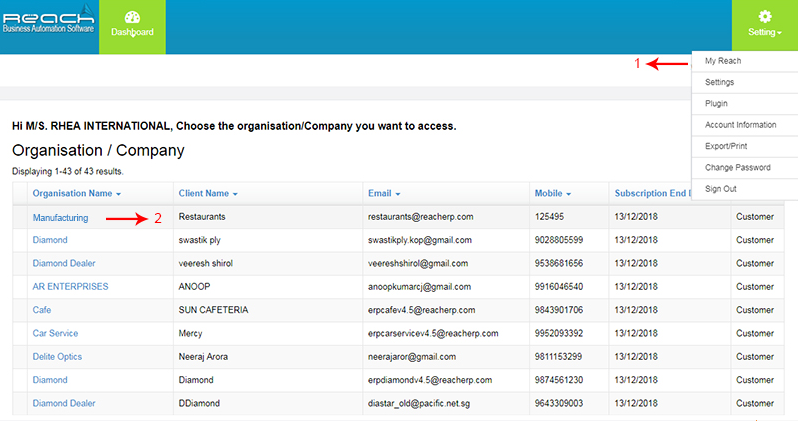Viewport: 798px width, 421px height.
Task: Select Plugin menu entry
Action: [716, 103]
